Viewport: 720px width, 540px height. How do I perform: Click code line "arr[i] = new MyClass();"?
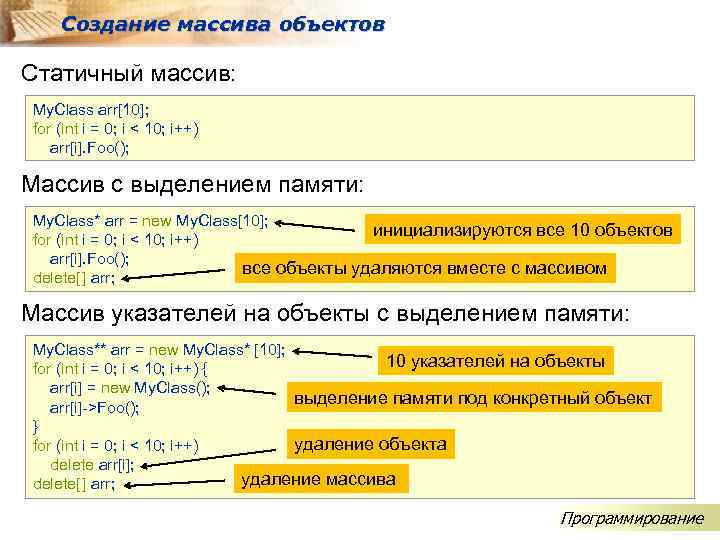129,388
